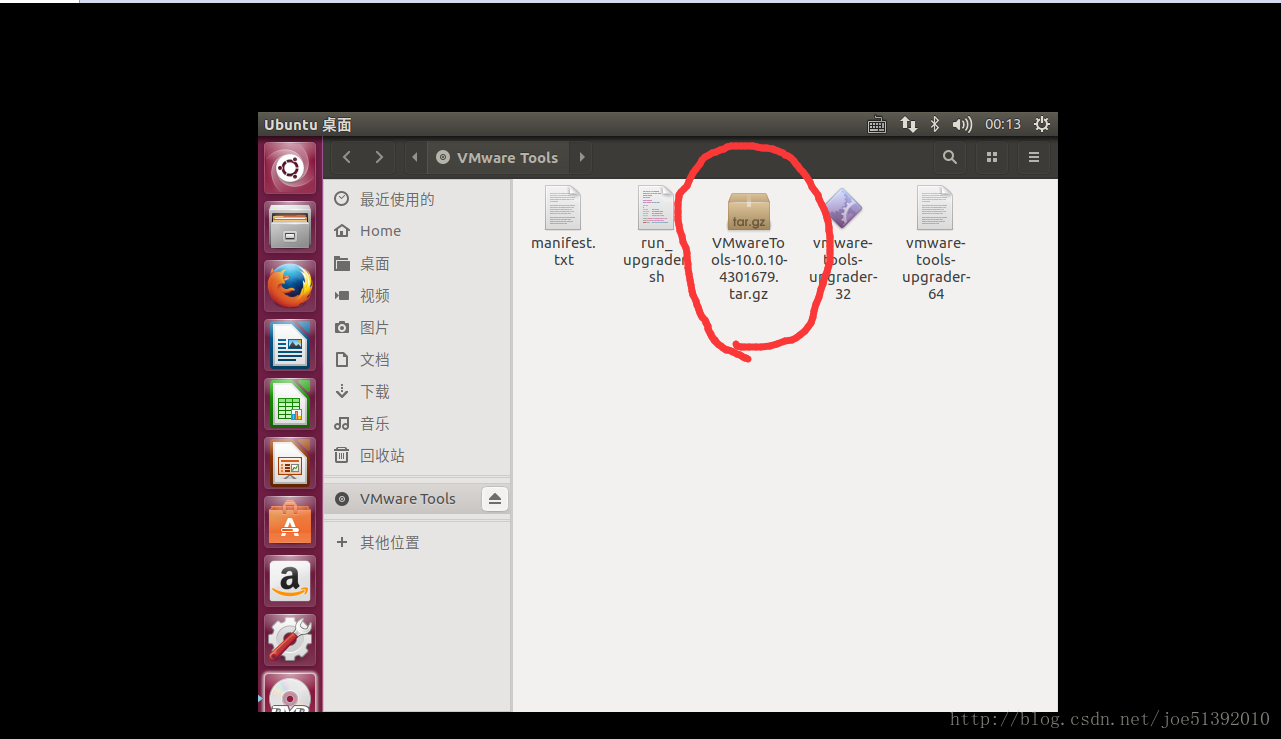Image resolution: width=1281 pixels, height=739 pixels.
Task: Select 最近使用的 in the sidebar
Action: (417, 199)
